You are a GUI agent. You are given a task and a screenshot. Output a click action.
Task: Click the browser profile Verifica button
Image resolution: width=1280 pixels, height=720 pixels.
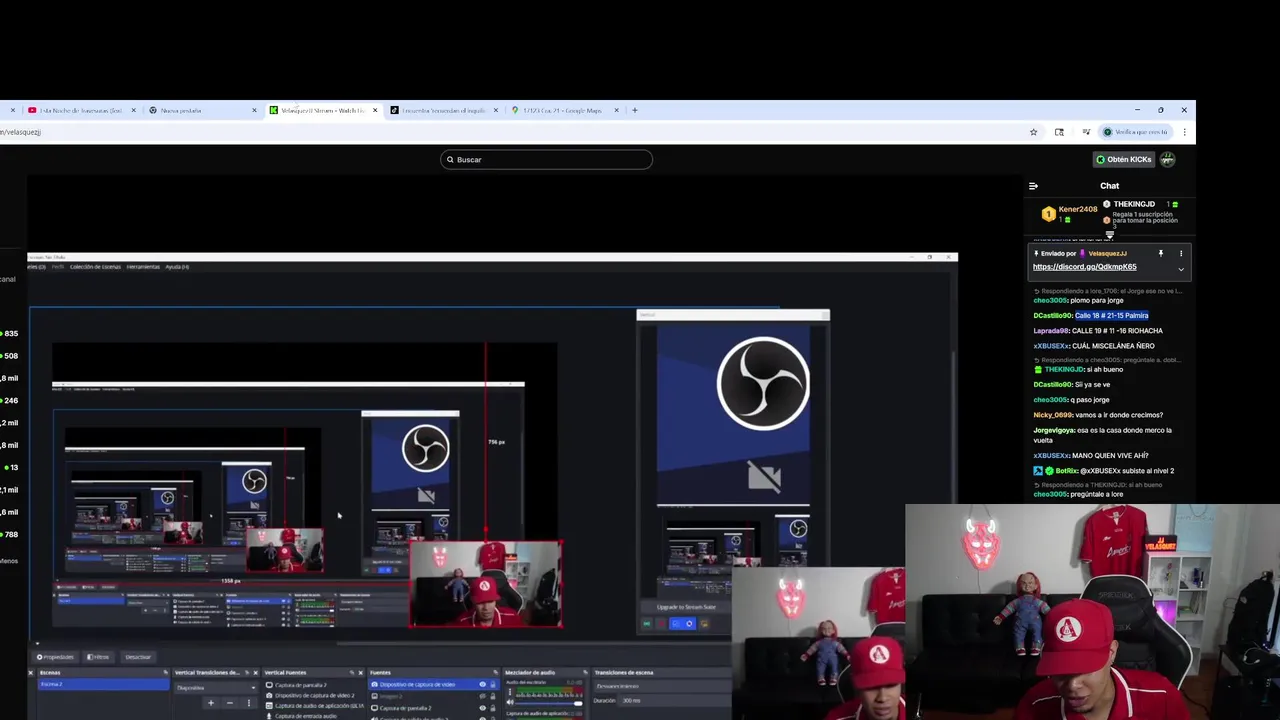tap(1135, 132)
